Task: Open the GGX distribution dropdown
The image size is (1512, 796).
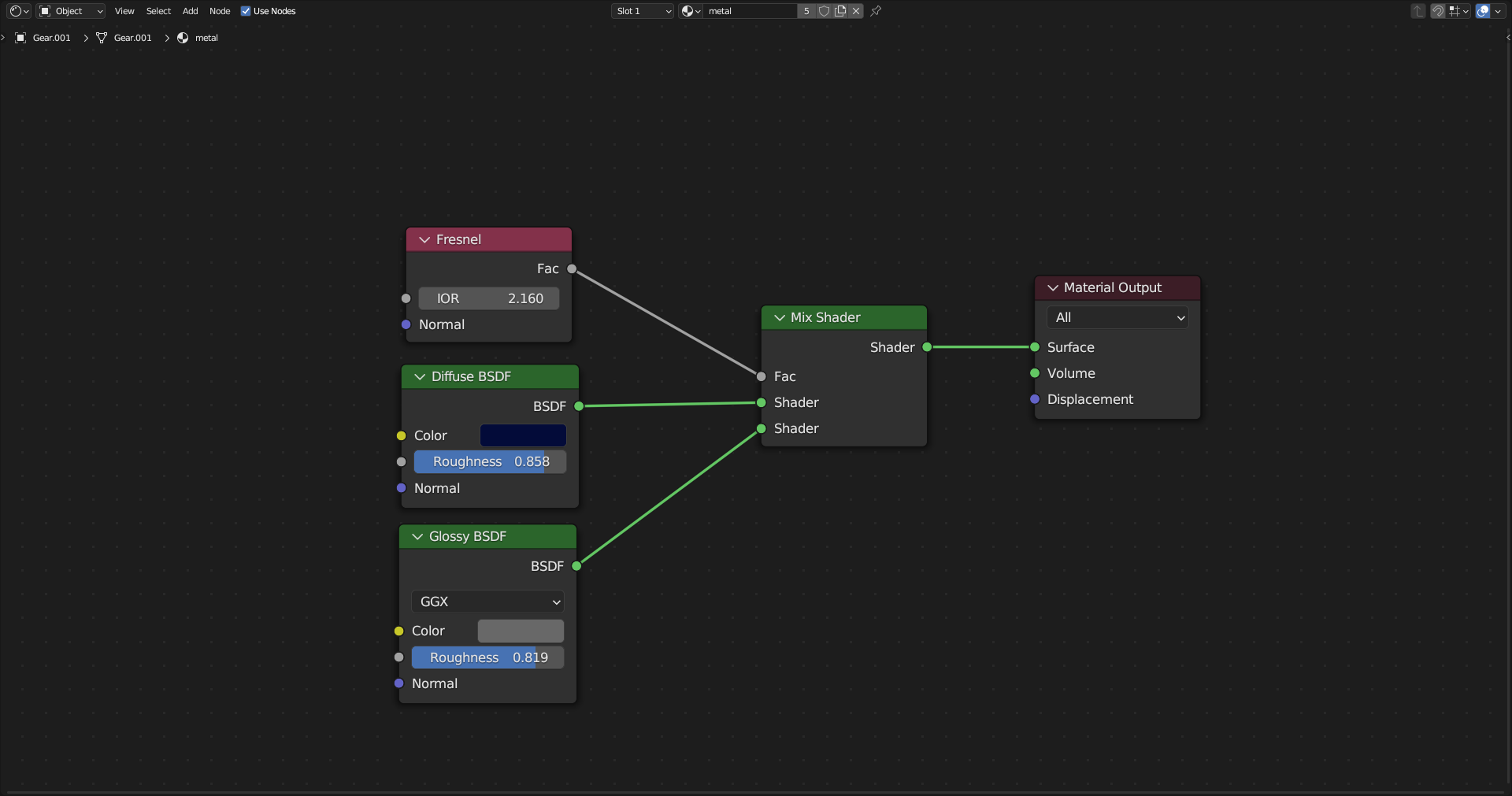Action: point(487,602)
